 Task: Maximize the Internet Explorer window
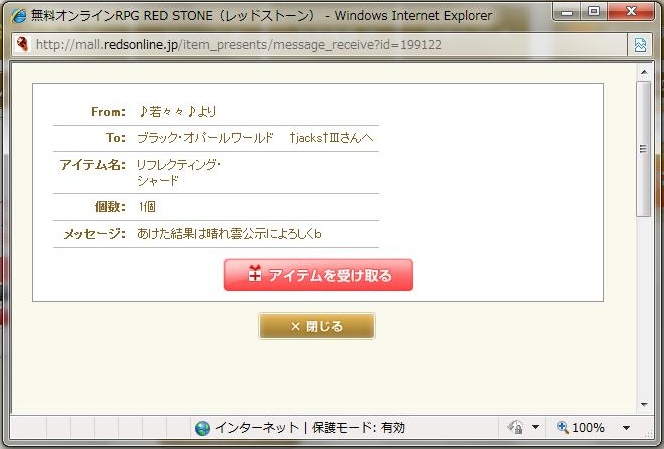[594, 13]
